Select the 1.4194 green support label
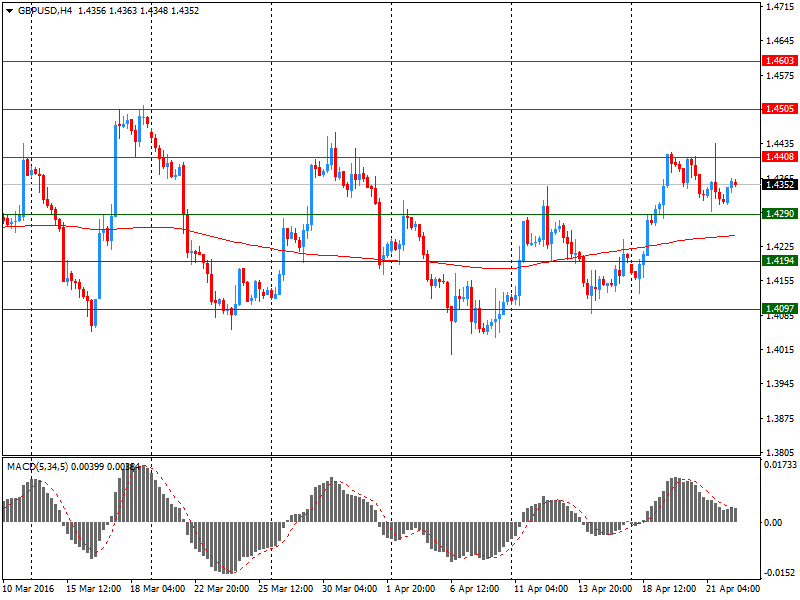Image resolution: width=800 pixels, height=600 pixels. (x=780, y=261)
